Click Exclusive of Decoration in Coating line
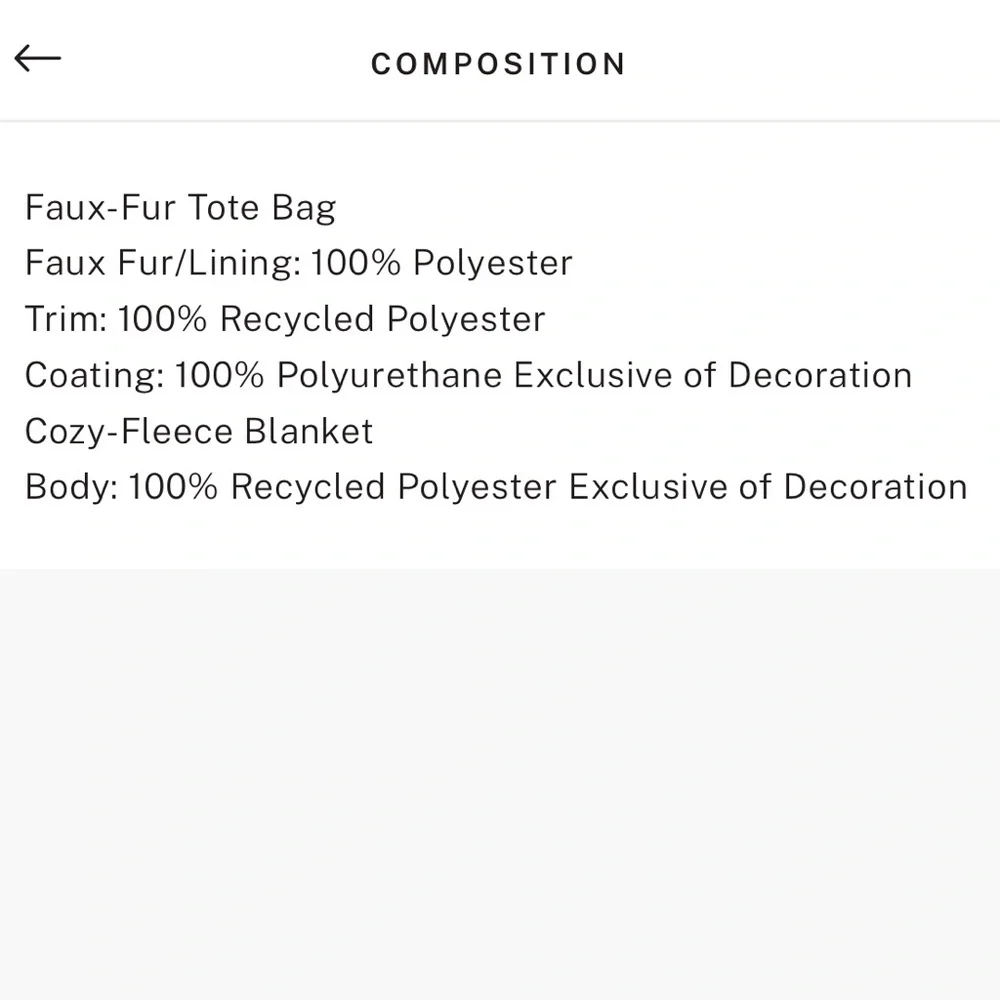 point(712,376)
